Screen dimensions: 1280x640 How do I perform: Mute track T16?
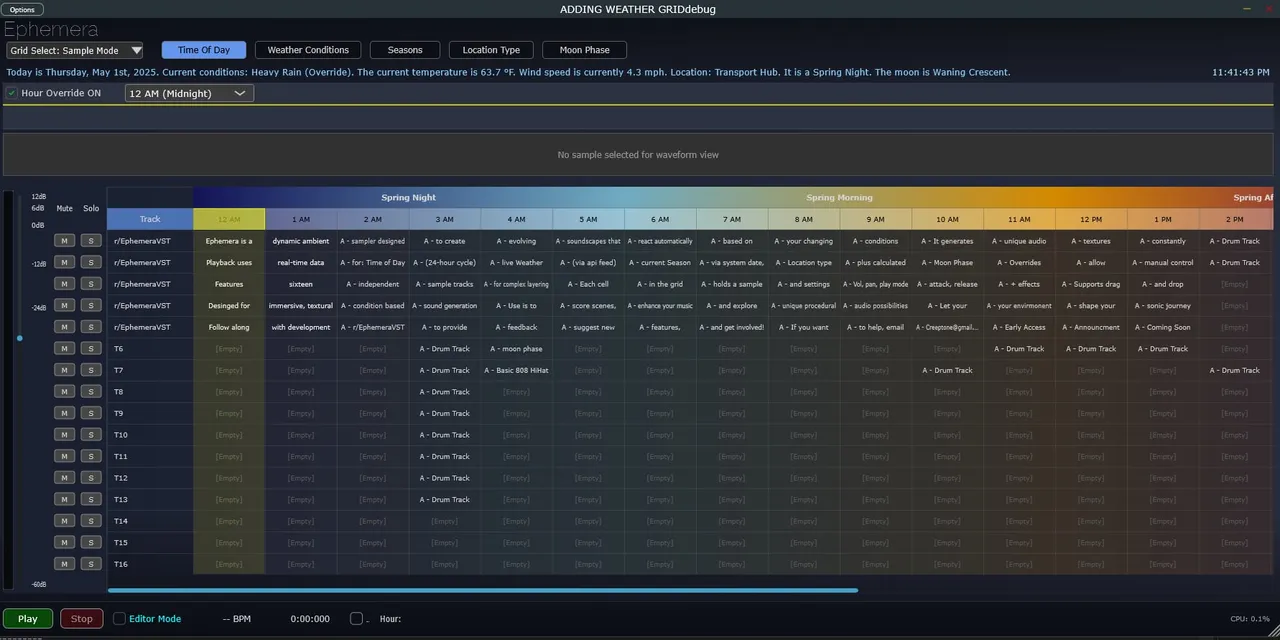click(x=64, y=564)
